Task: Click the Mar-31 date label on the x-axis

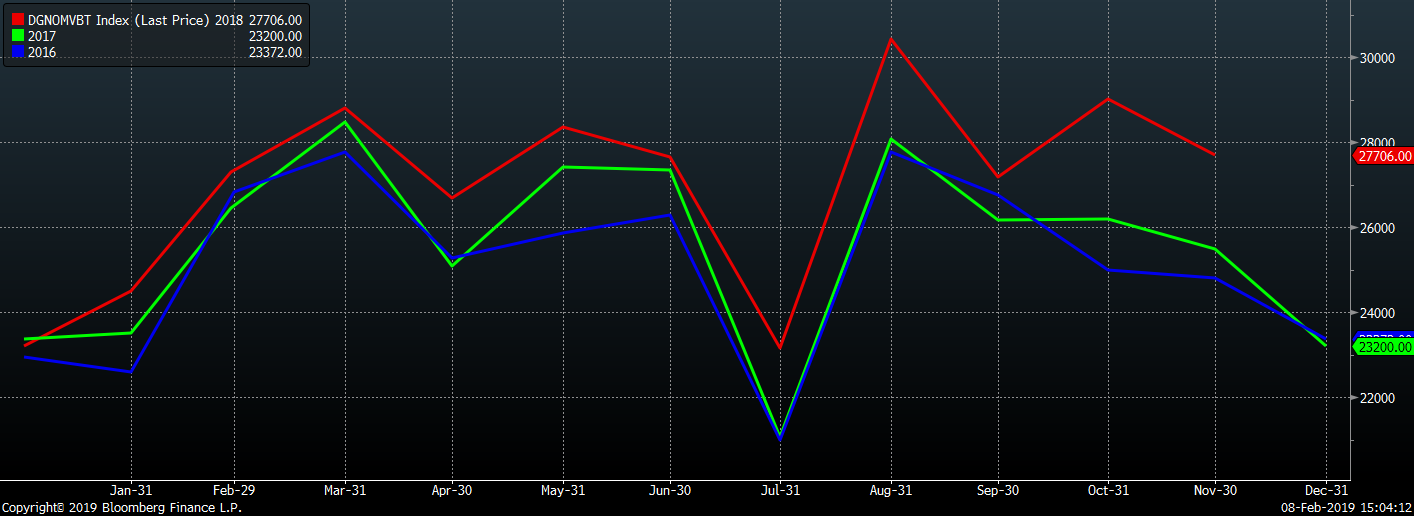Action: (345, 490)
